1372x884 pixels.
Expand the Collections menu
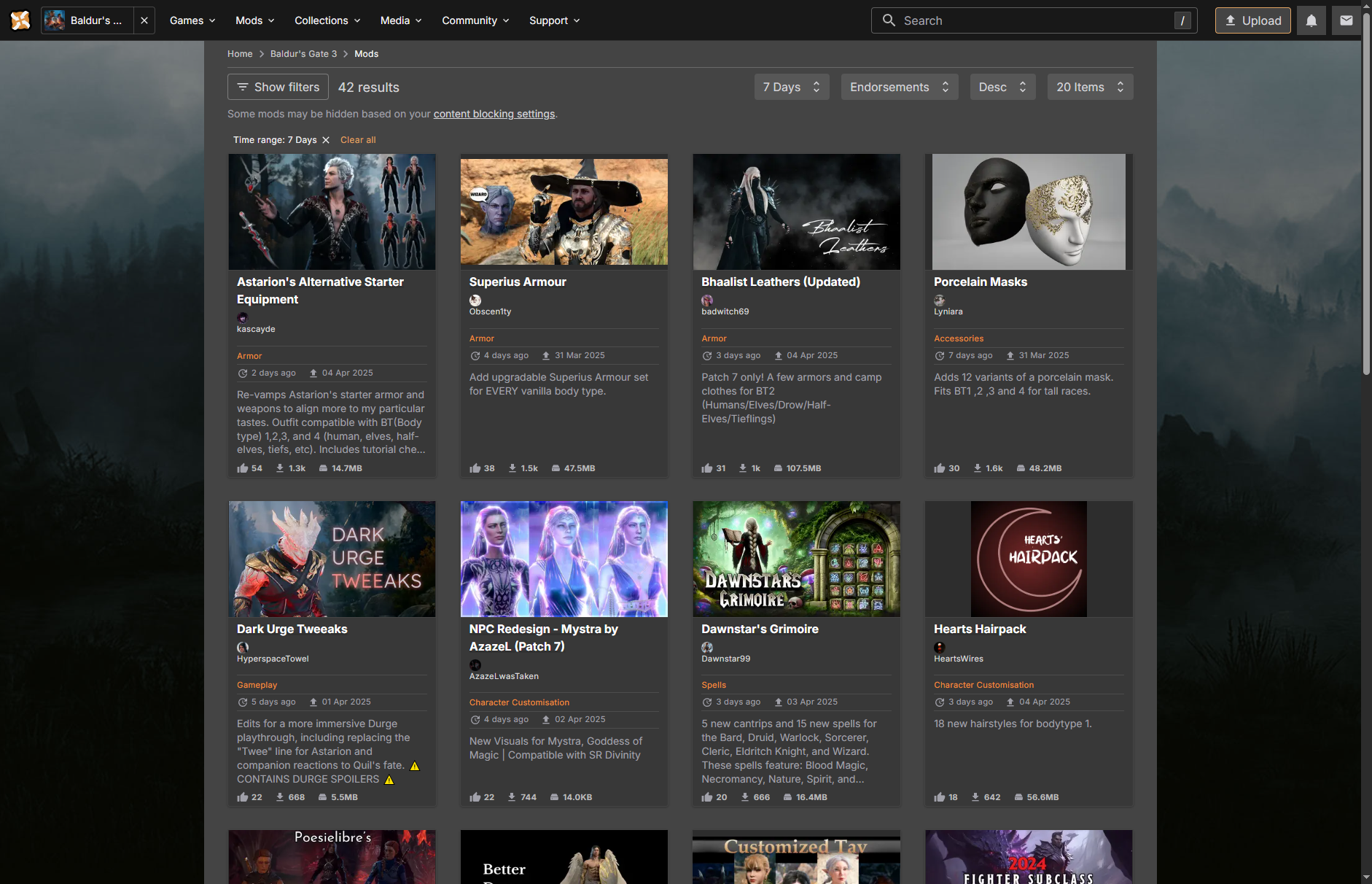pyautogui.click(x=327, y=20)
